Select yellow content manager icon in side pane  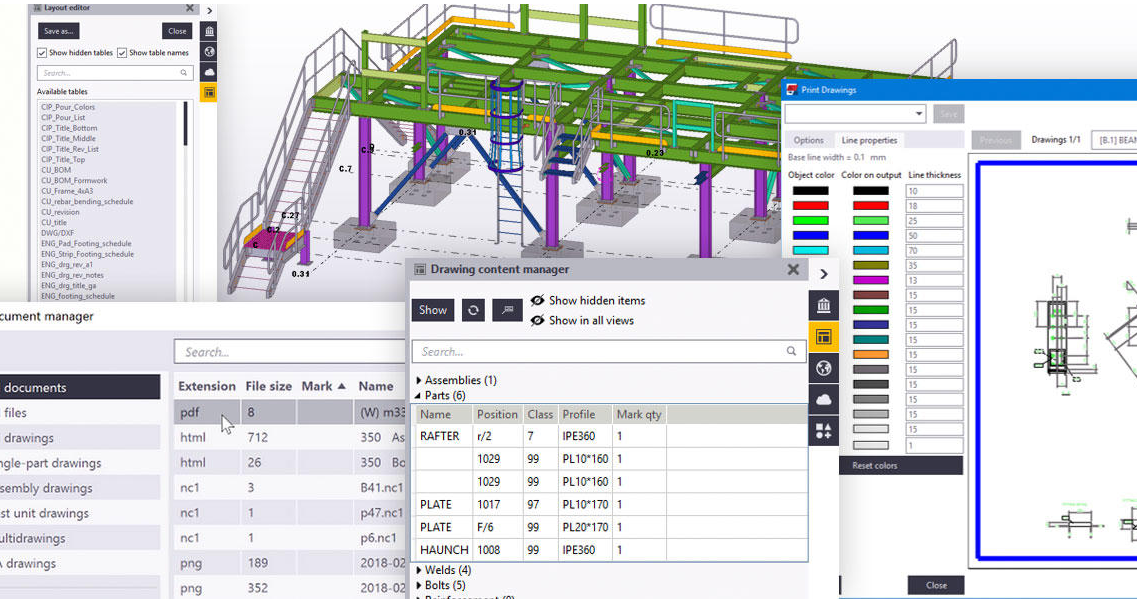(824, 336)
